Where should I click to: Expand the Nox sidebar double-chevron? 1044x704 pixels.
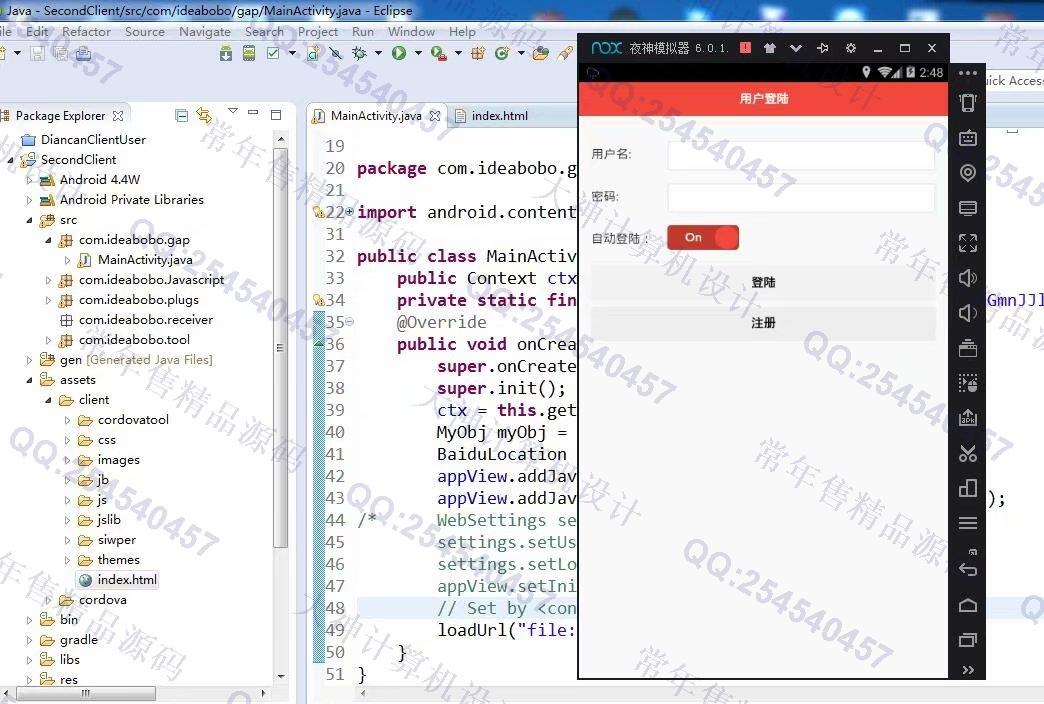(x=967, y=670)
